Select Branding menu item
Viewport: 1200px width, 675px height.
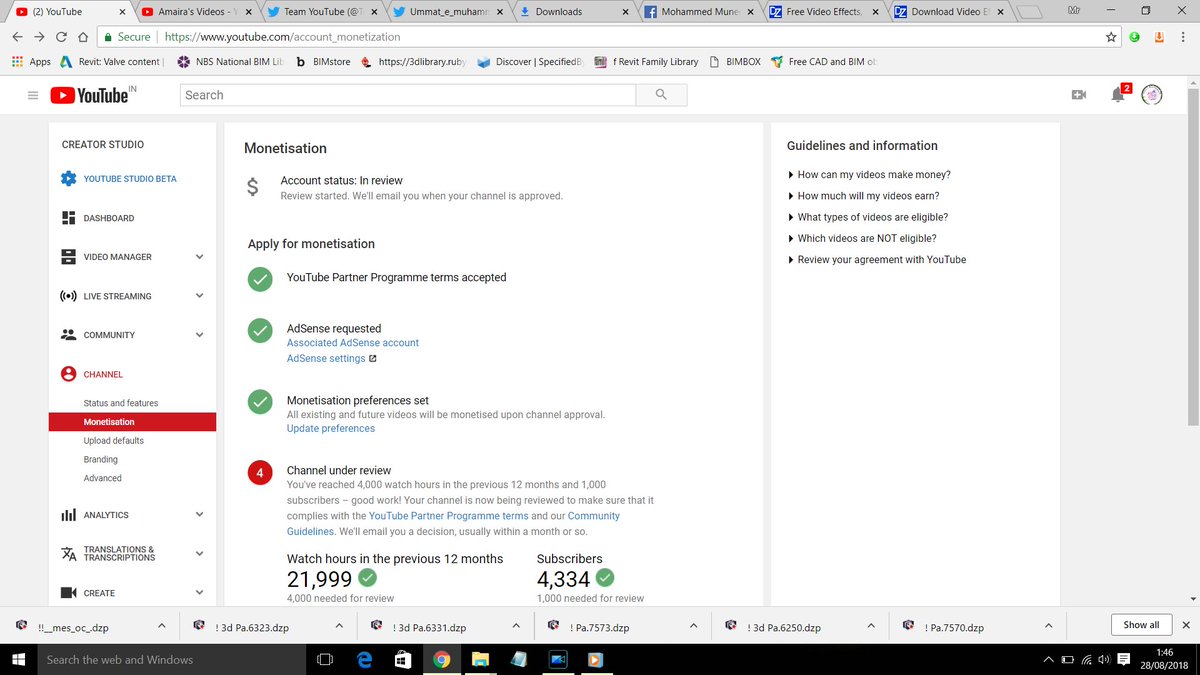tap(101, 460)
